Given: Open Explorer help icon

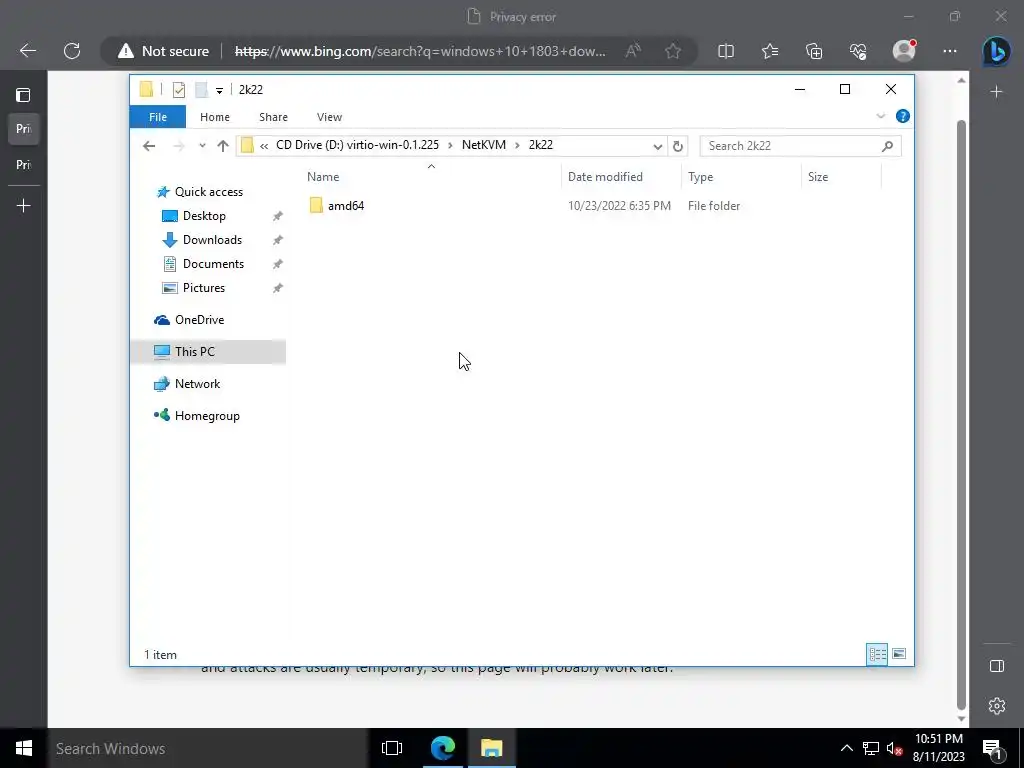Looking at the screenshot, I should pos(903,116).
